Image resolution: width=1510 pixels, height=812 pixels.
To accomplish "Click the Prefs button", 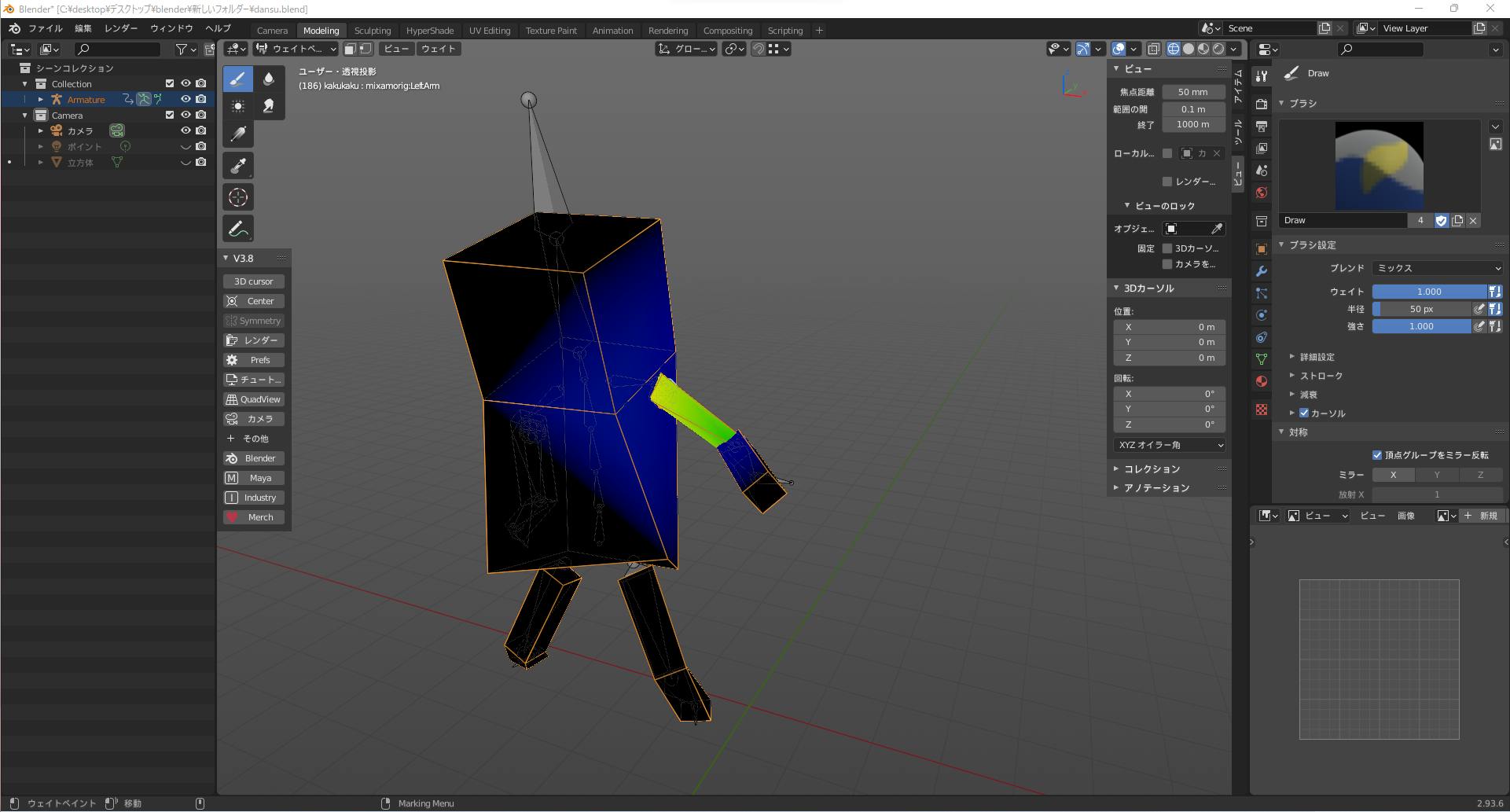I will pos(254,360).
